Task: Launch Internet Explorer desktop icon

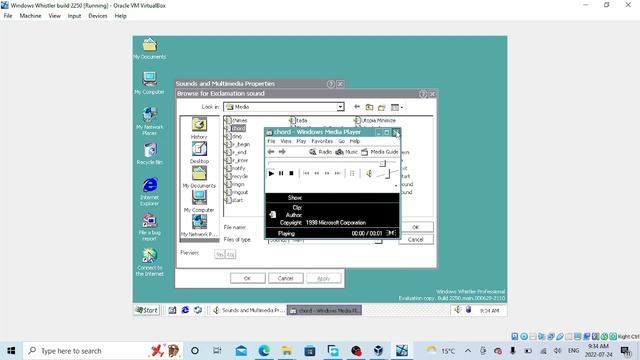Action: pos(149,191)
